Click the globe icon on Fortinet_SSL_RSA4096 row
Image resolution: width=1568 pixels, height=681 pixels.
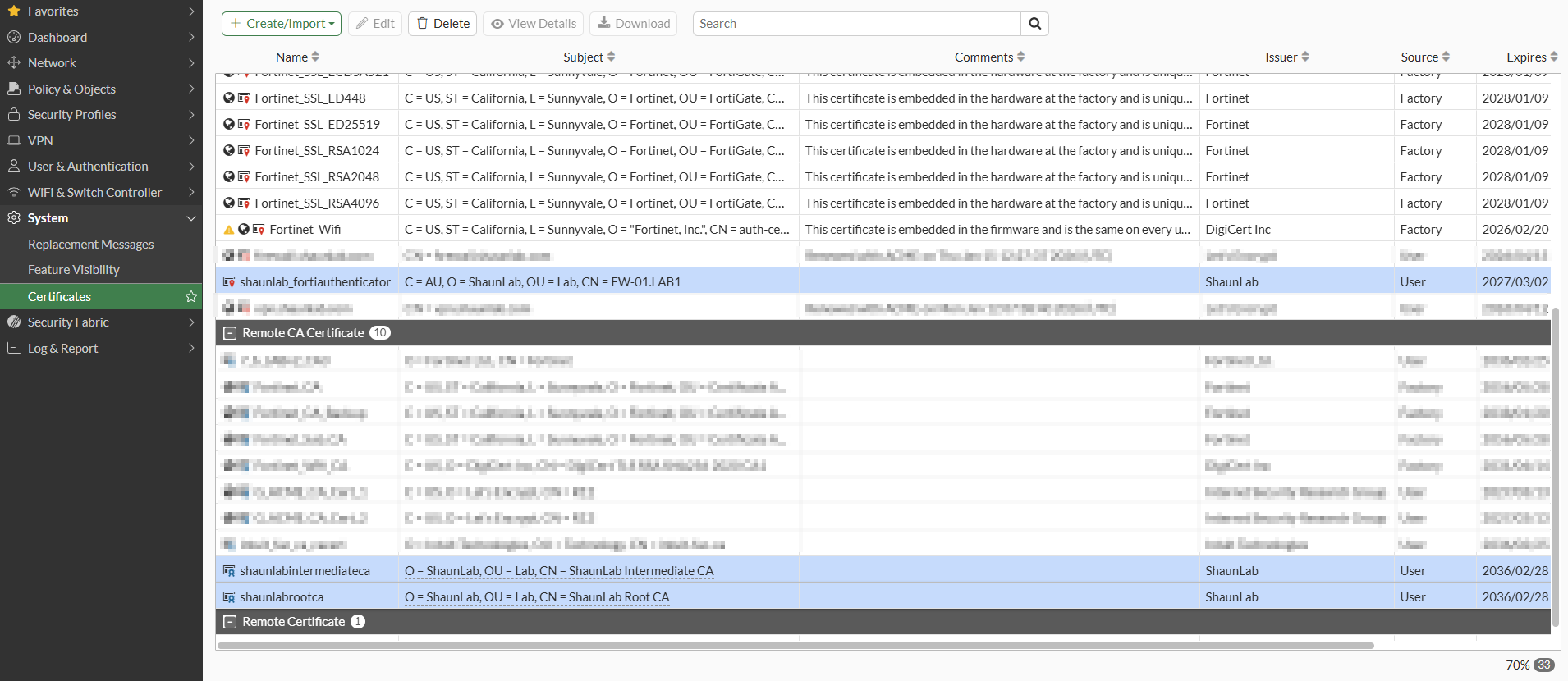coord(229,203)
